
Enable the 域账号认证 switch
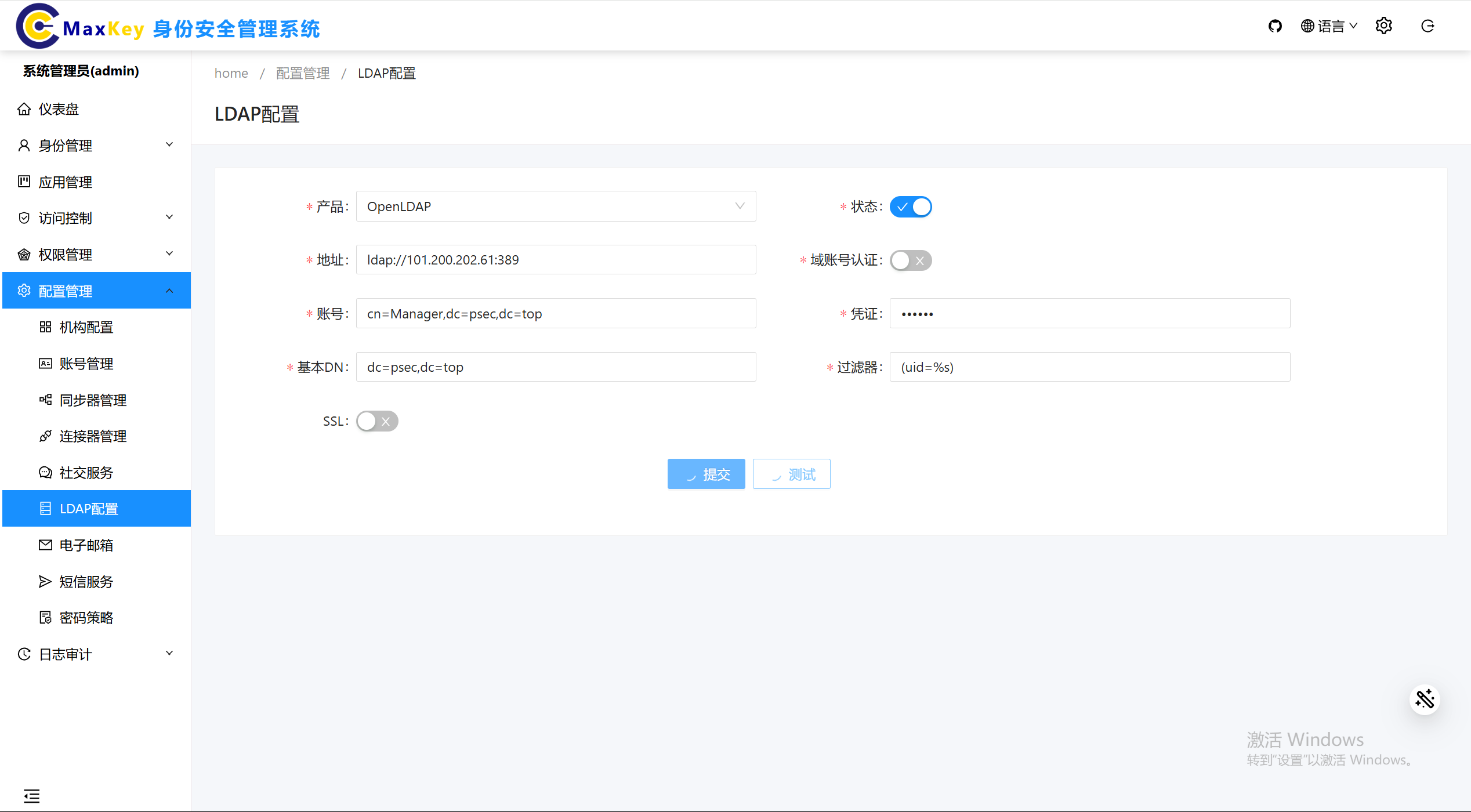911,260
